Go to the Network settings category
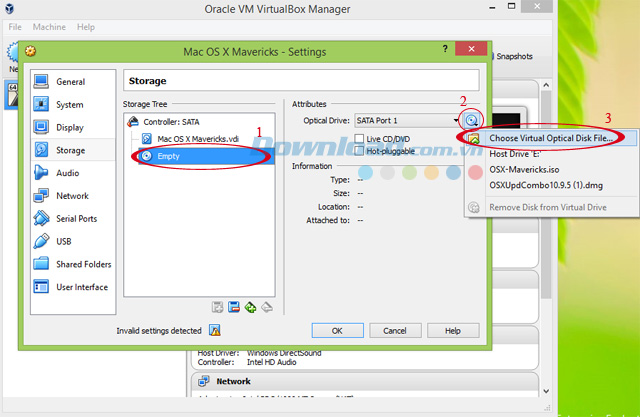The height and width of the screenshot is (417, 640). (x=73, y=196)
